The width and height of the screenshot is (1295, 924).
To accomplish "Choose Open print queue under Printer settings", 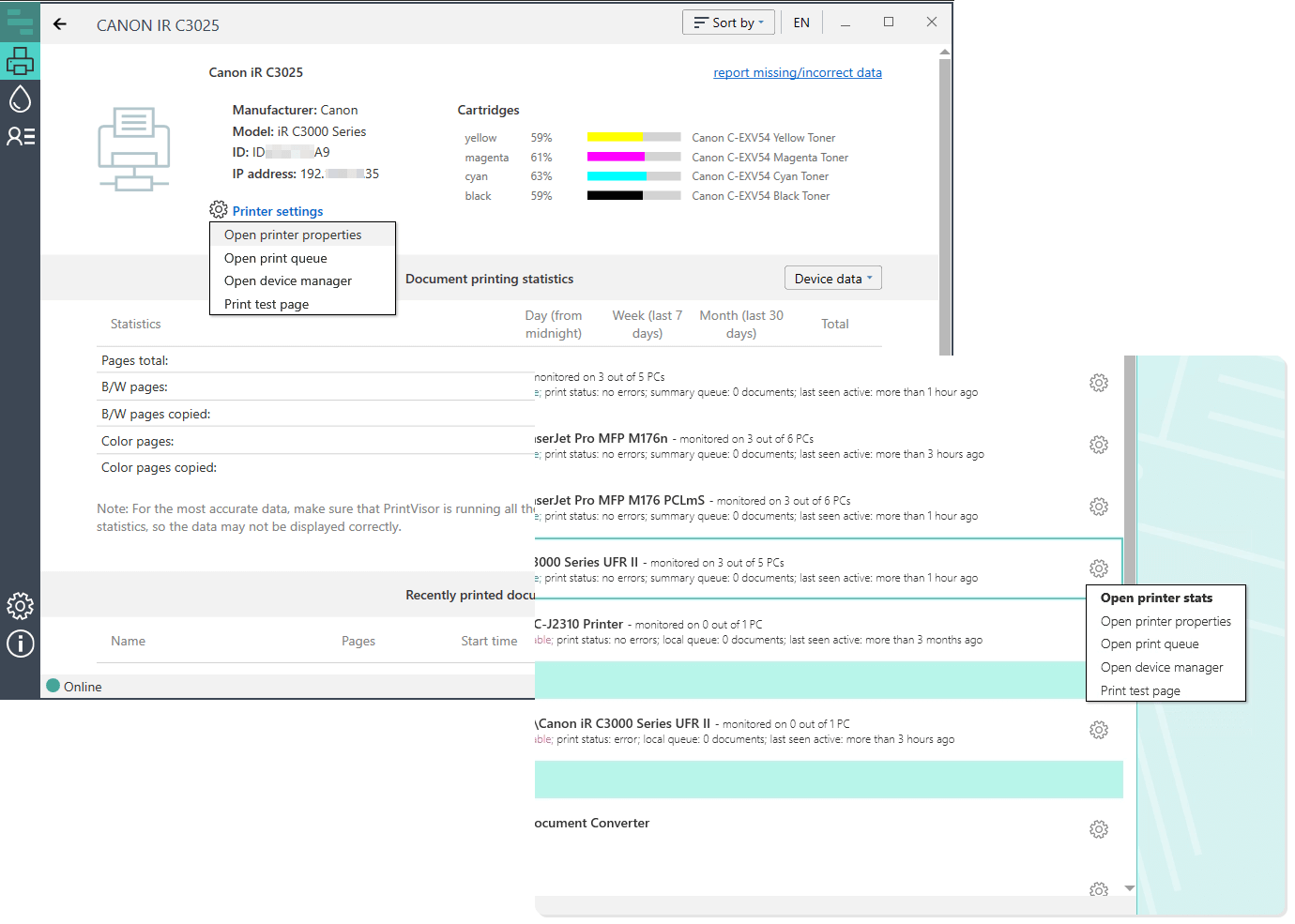I will point(275,258).
